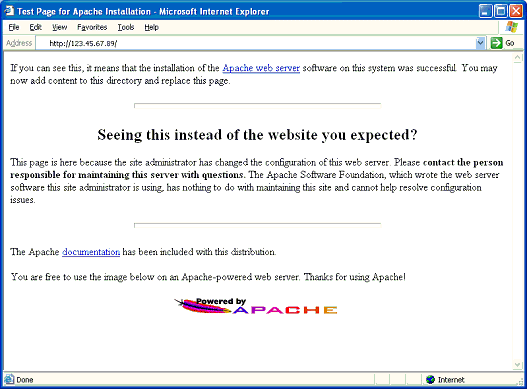
Task: Click the scrollbar down arrow
Action: coord(517,365)
